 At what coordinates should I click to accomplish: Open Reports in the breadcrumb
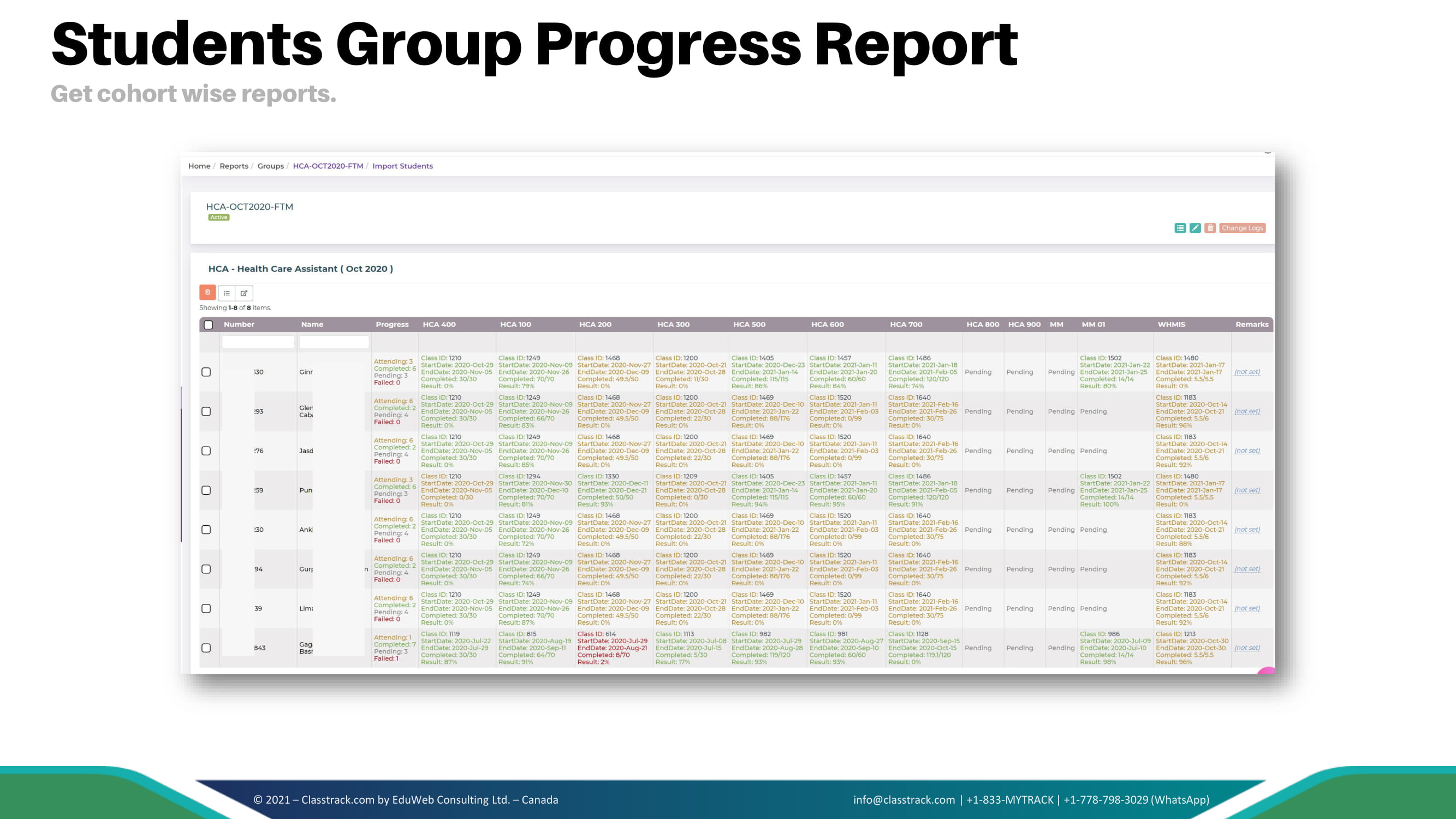[x=234, y=165]
